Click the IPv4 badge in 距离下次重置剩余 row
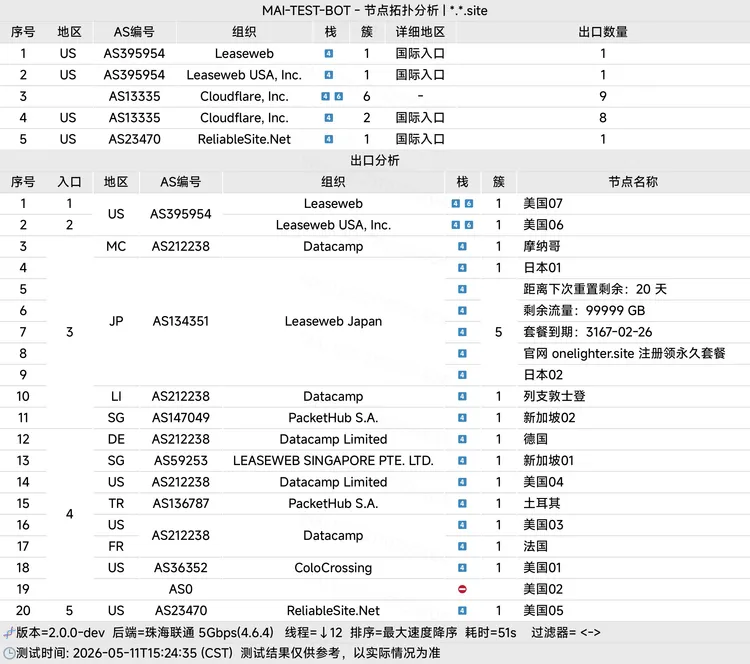This screenshot has height=664, width=750. pos(462,289)
